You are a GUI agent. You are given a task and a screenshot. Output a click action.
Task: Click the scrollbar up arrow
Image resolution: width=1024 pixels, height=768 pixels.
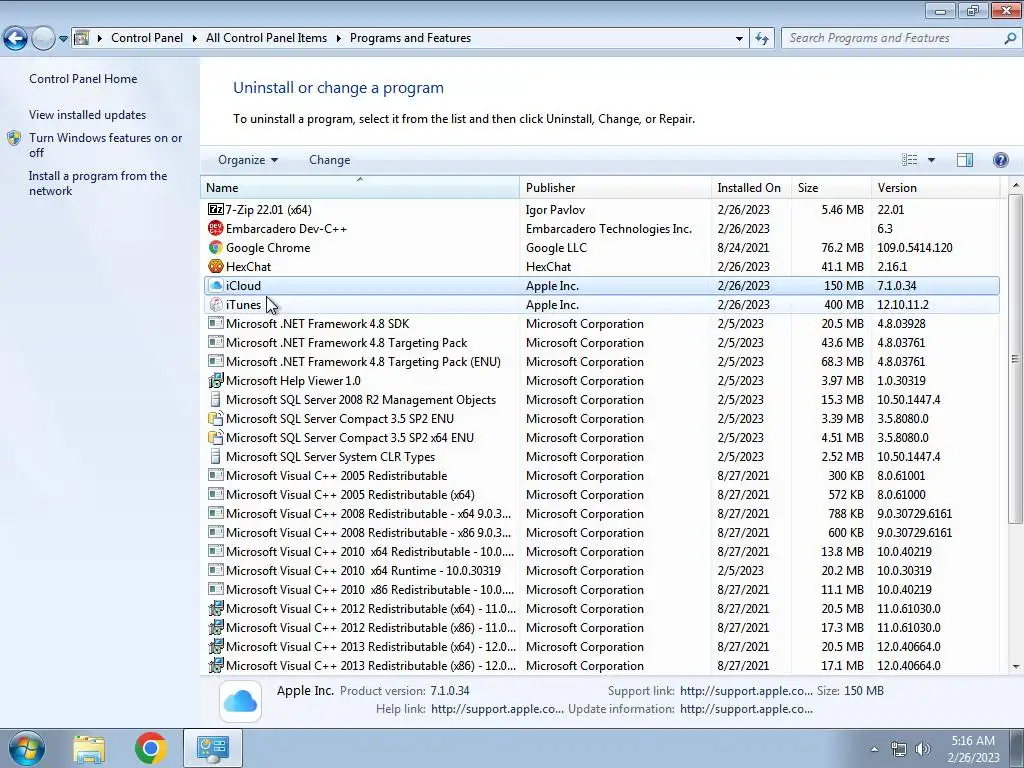1015,186
